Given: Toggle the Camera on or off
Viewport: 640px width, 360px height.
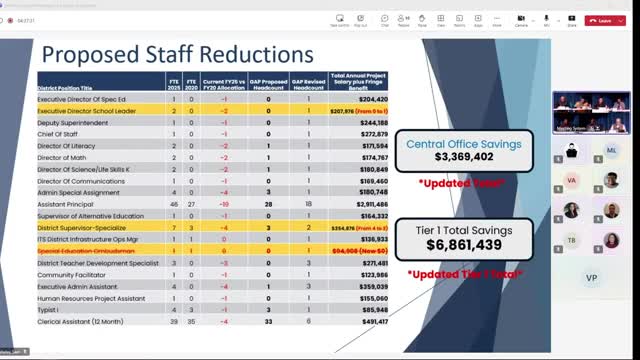Looking at the screenshot, I should tap(521, 20).
